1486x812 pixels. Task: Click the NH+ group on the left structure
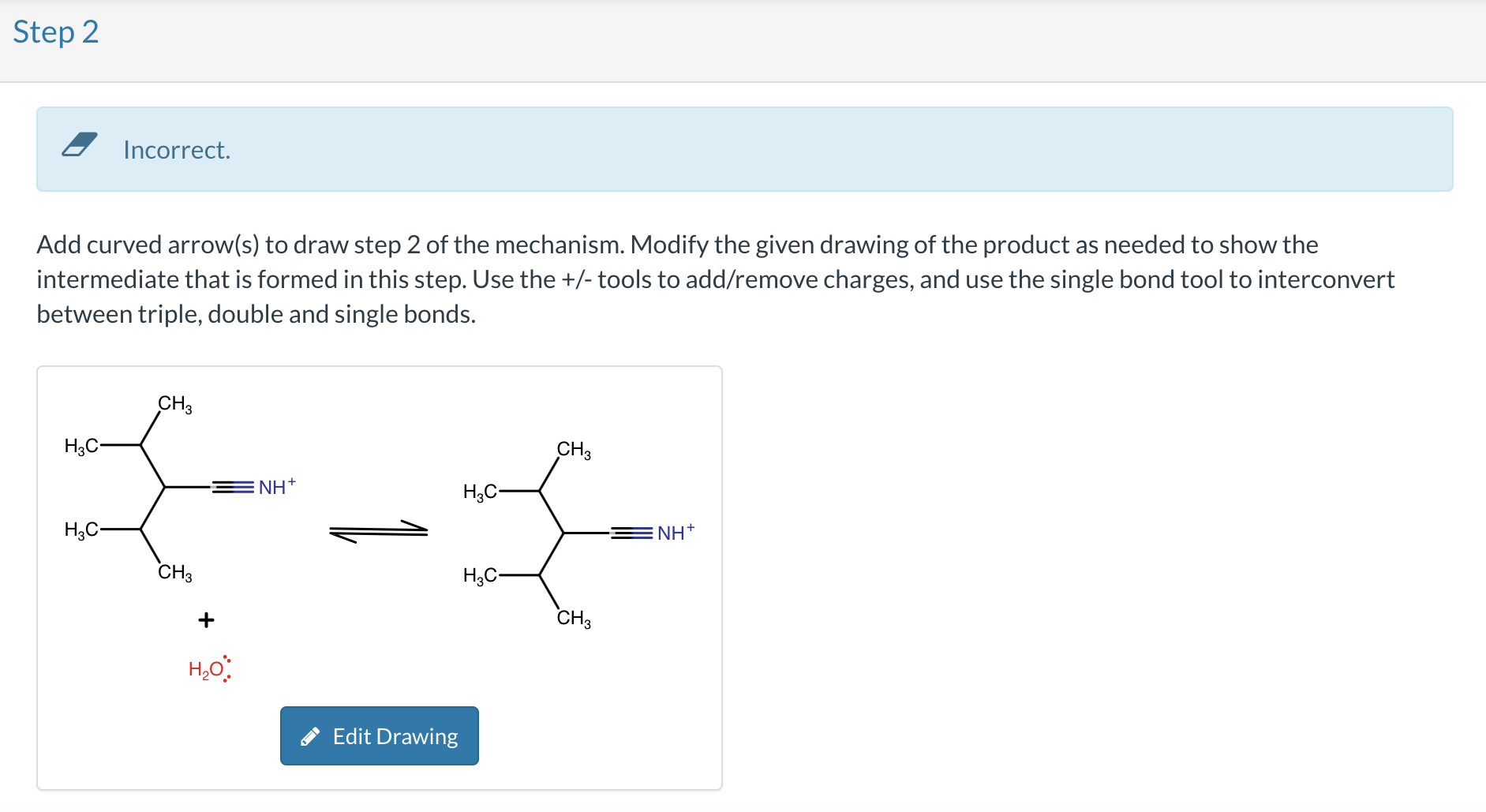tap(275, 486)
